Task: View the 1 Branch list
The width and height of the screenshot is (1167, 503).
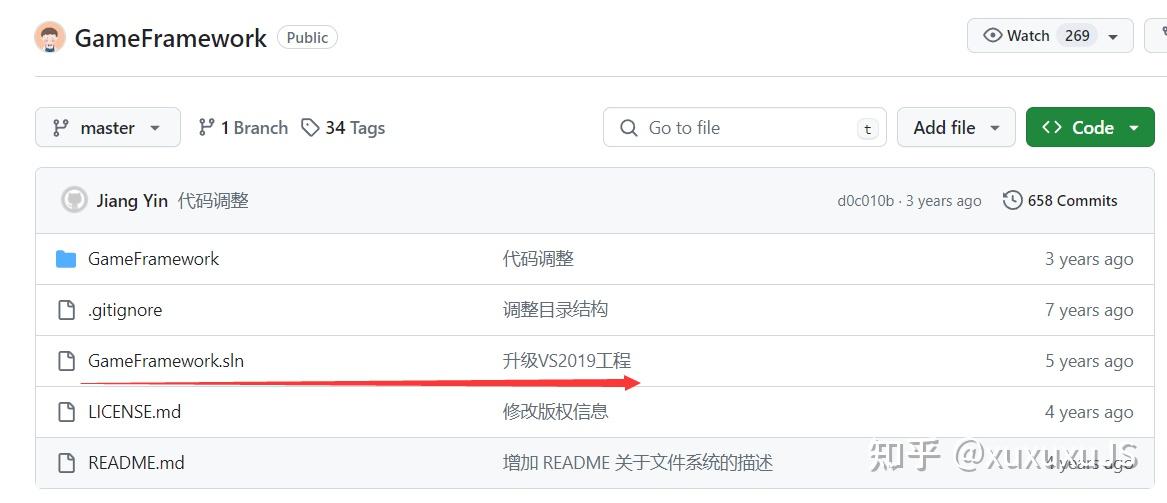Action: tap(243, 128)
